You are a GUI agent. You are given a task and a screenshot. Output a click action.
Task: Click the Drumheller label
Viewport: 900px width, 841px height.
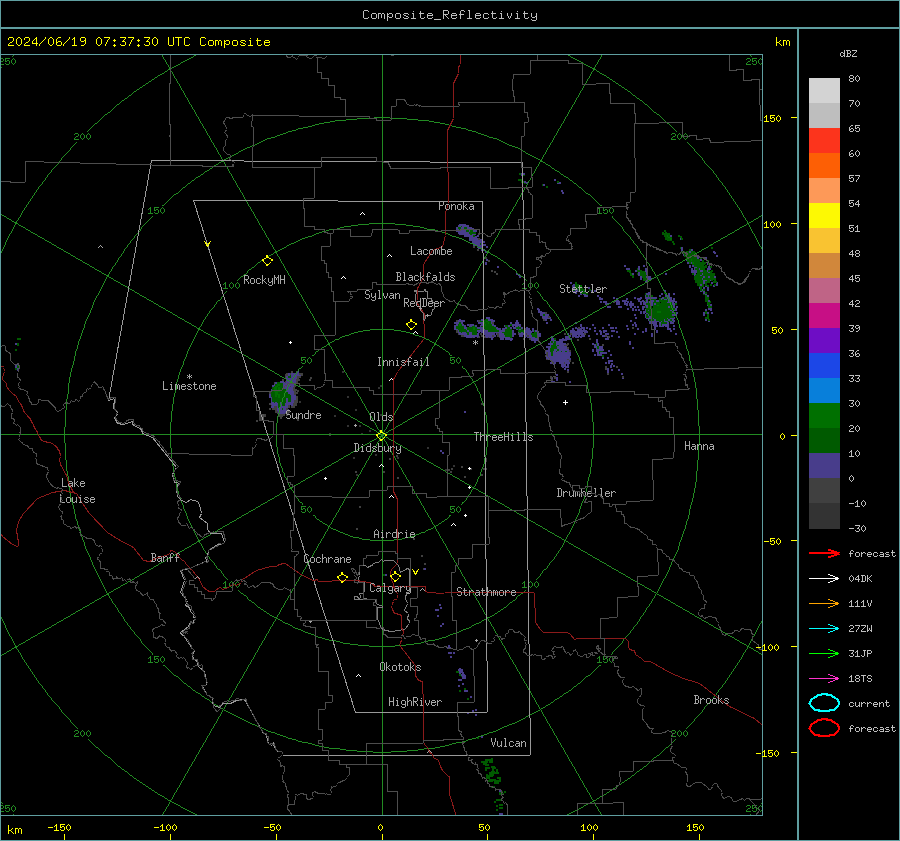[x=586, y=493]
